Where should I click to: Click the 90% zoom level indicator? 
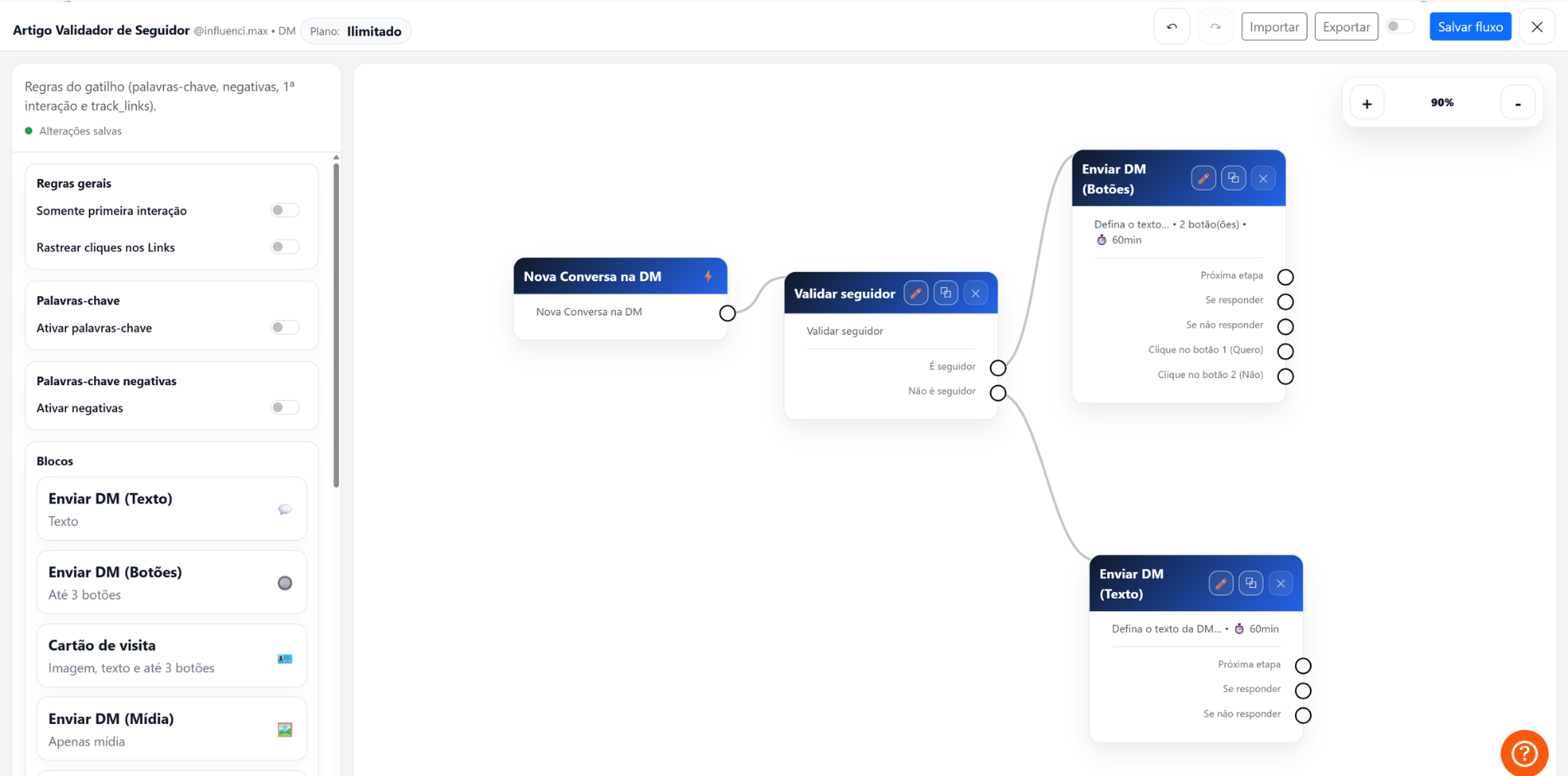1442,102
